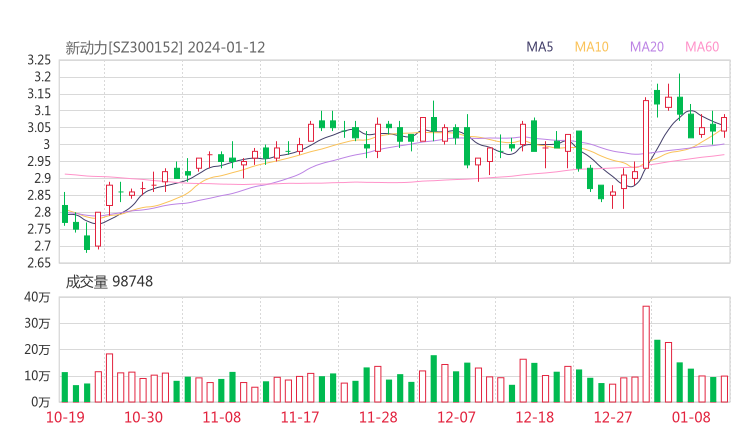Click the 2.85 price axis label
This screenshot has height=440, width=740.
[x=39, y=195]
